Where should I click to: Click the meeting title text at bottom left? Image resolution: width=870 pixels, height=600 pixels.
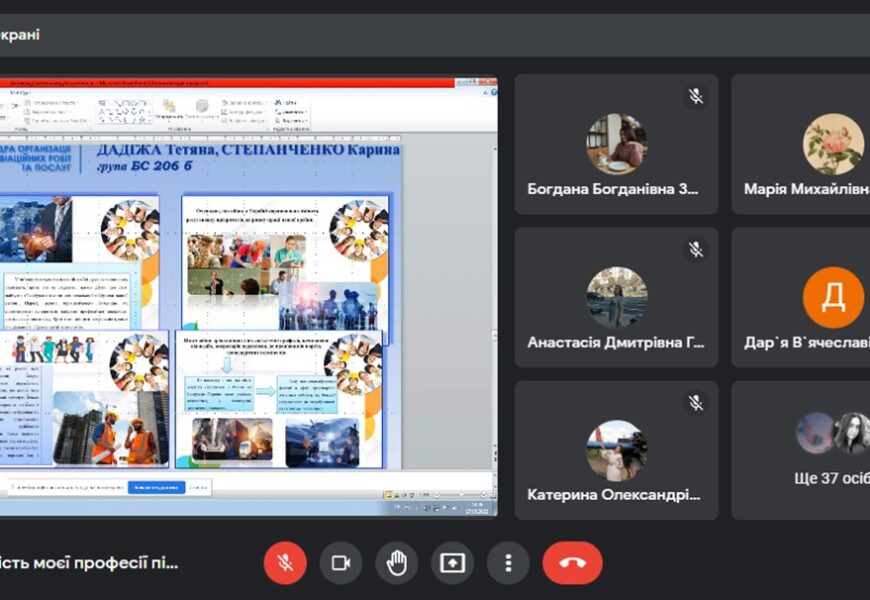click(90, 563)
